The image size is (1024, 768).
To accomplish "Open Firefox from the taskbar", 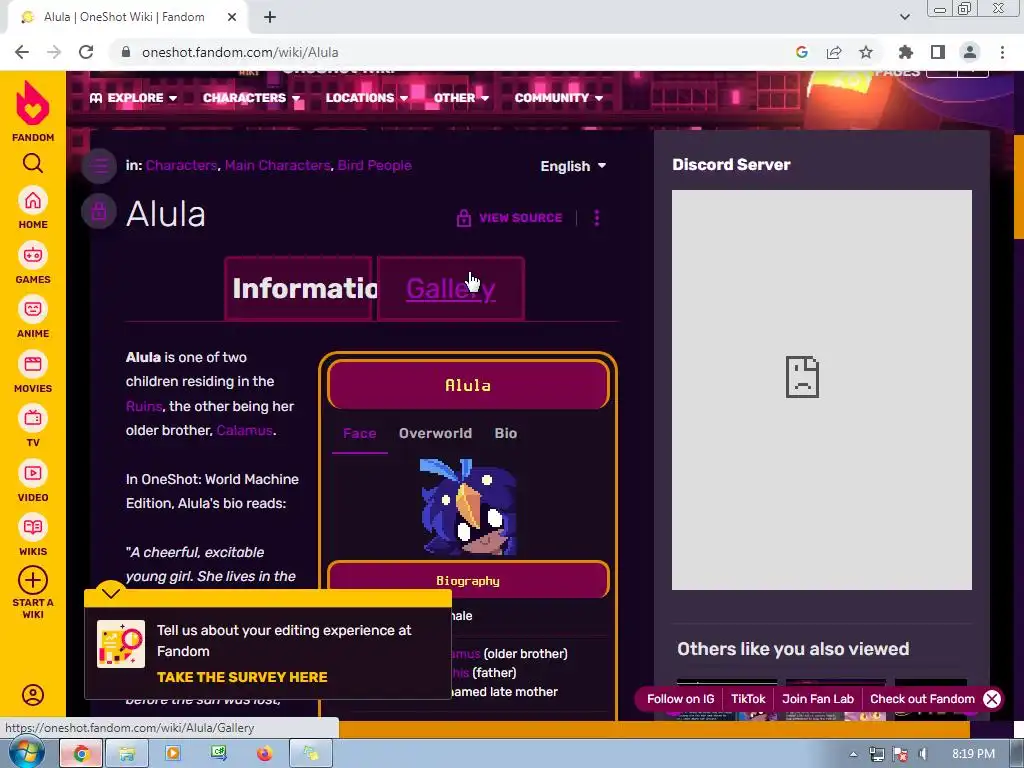I will (264, 754).
